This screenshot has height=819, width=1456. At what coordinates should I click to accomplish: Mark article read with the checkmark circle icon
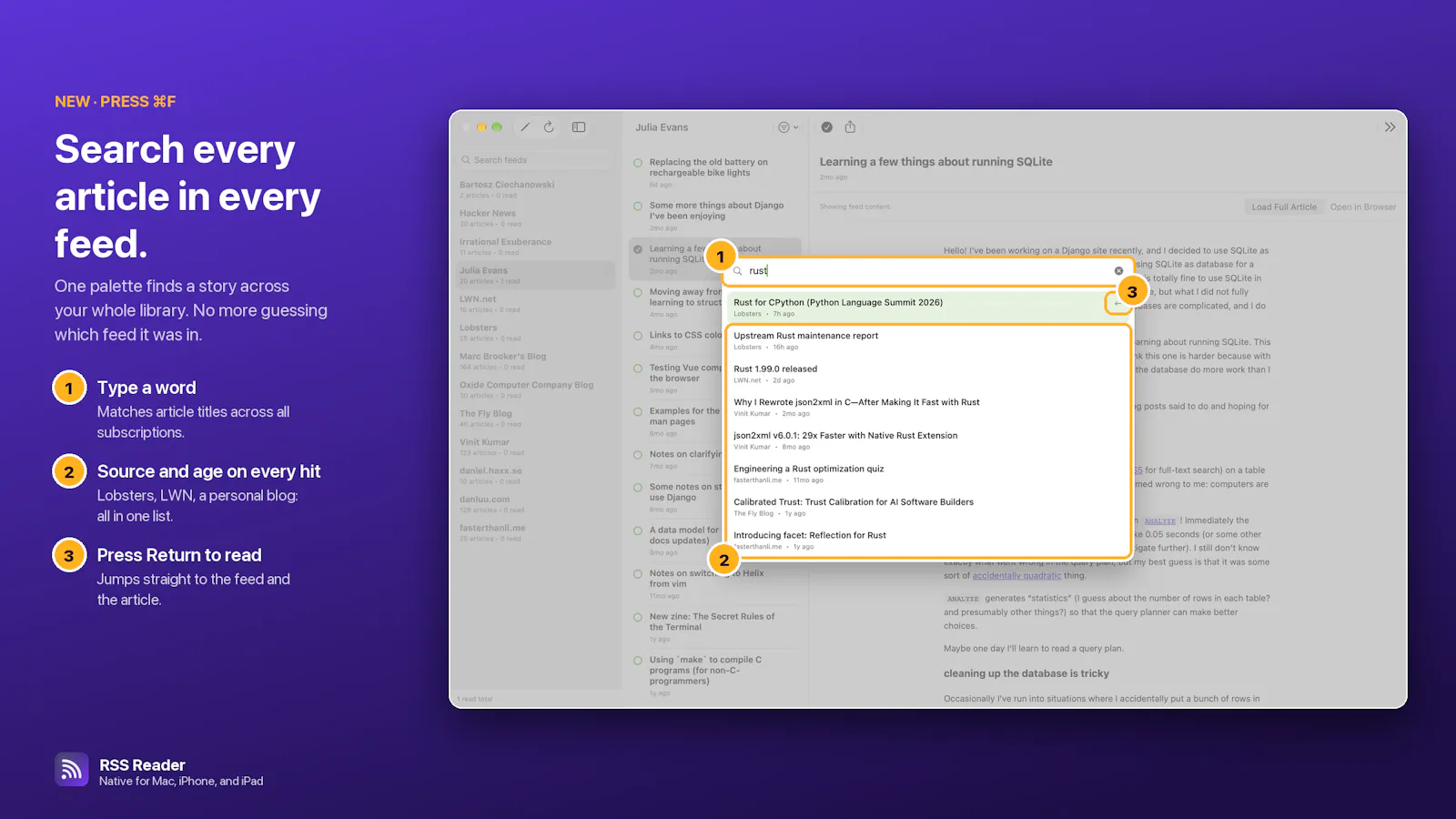click(x=826, y=127)
